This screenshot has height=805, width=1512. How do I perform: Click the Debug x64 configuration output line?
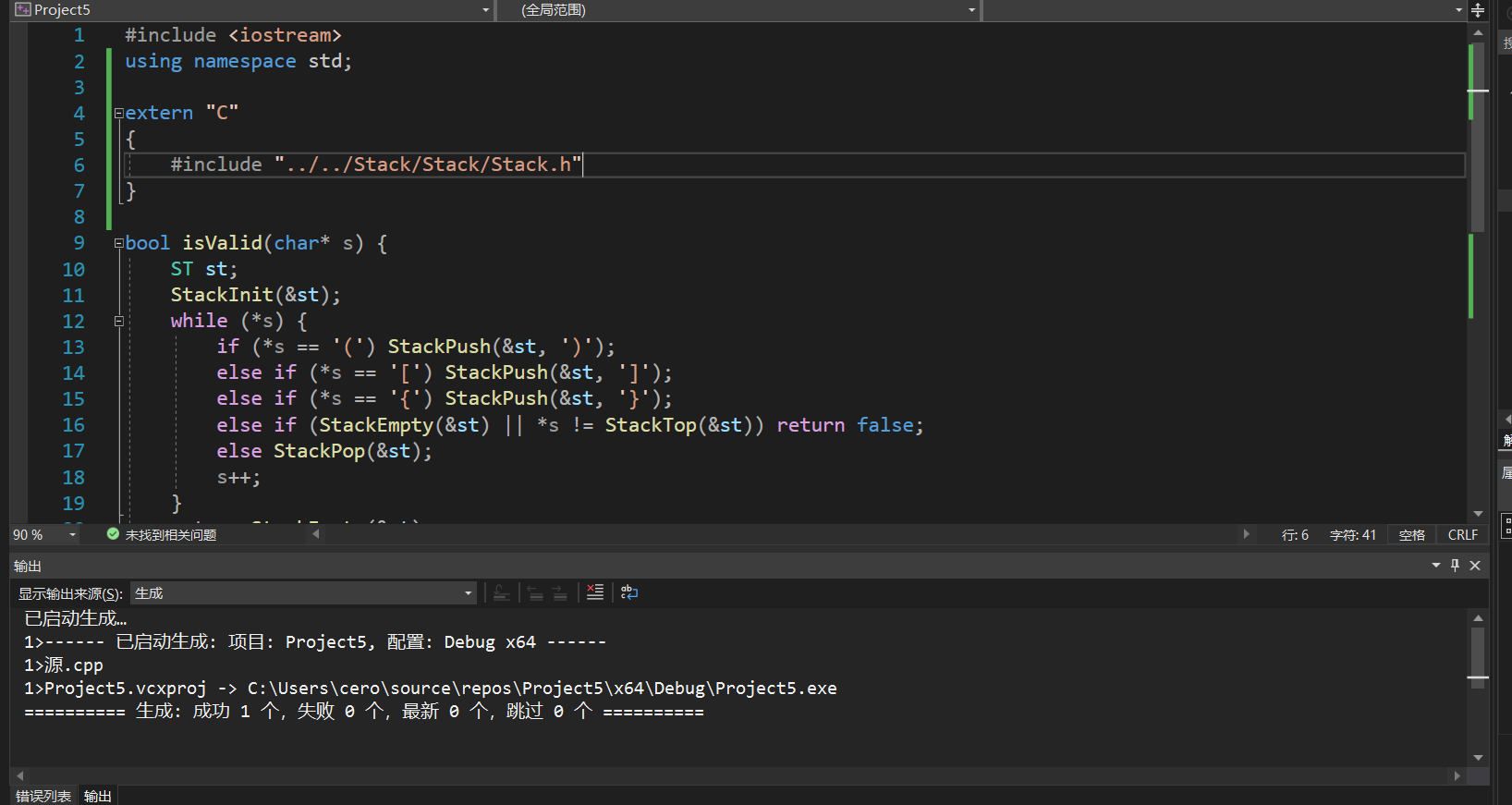tap(315, 642)
